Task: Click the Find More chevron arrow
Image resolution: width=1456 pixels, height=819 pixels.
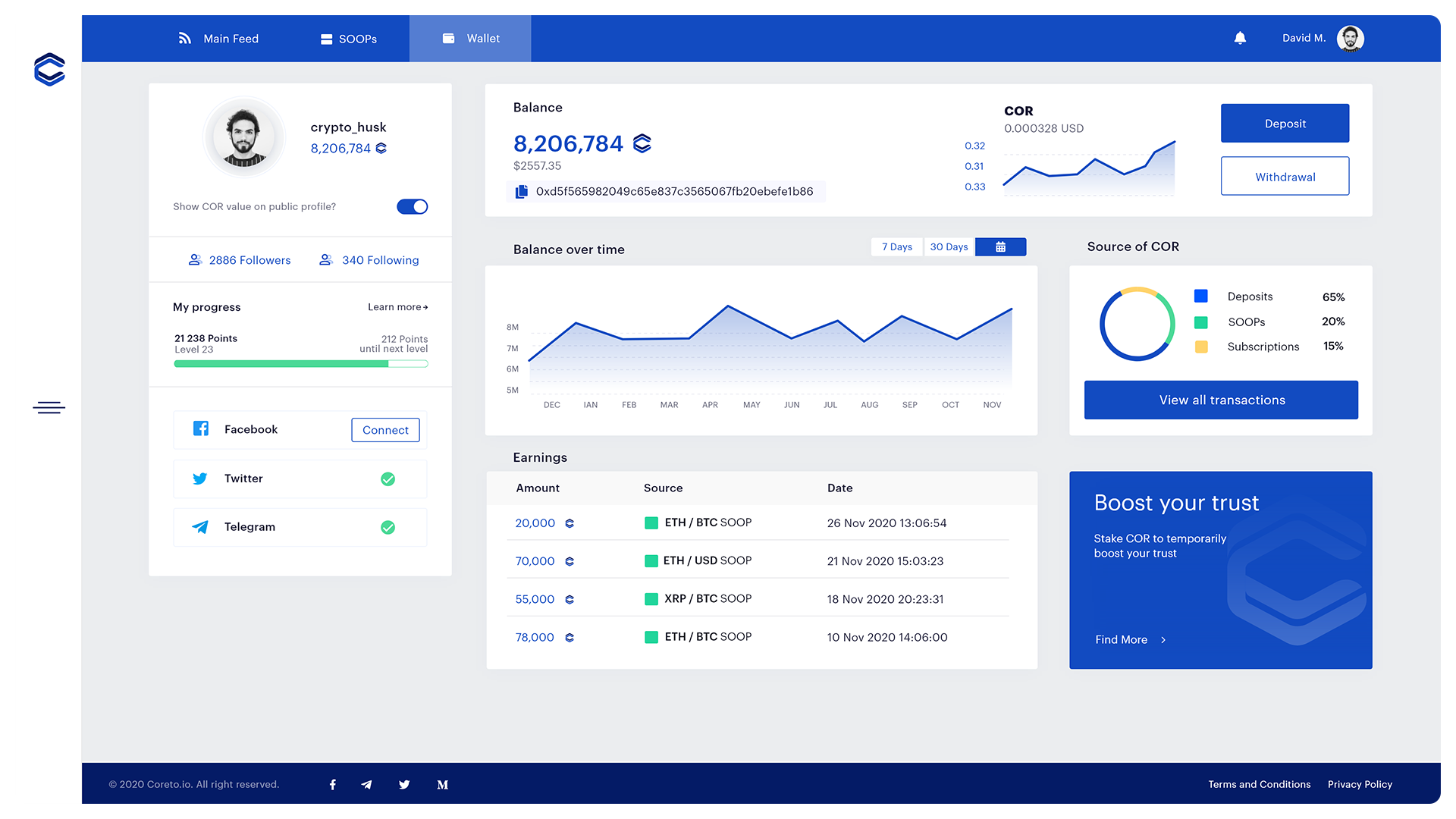Action: click(x=1163, y=640)
